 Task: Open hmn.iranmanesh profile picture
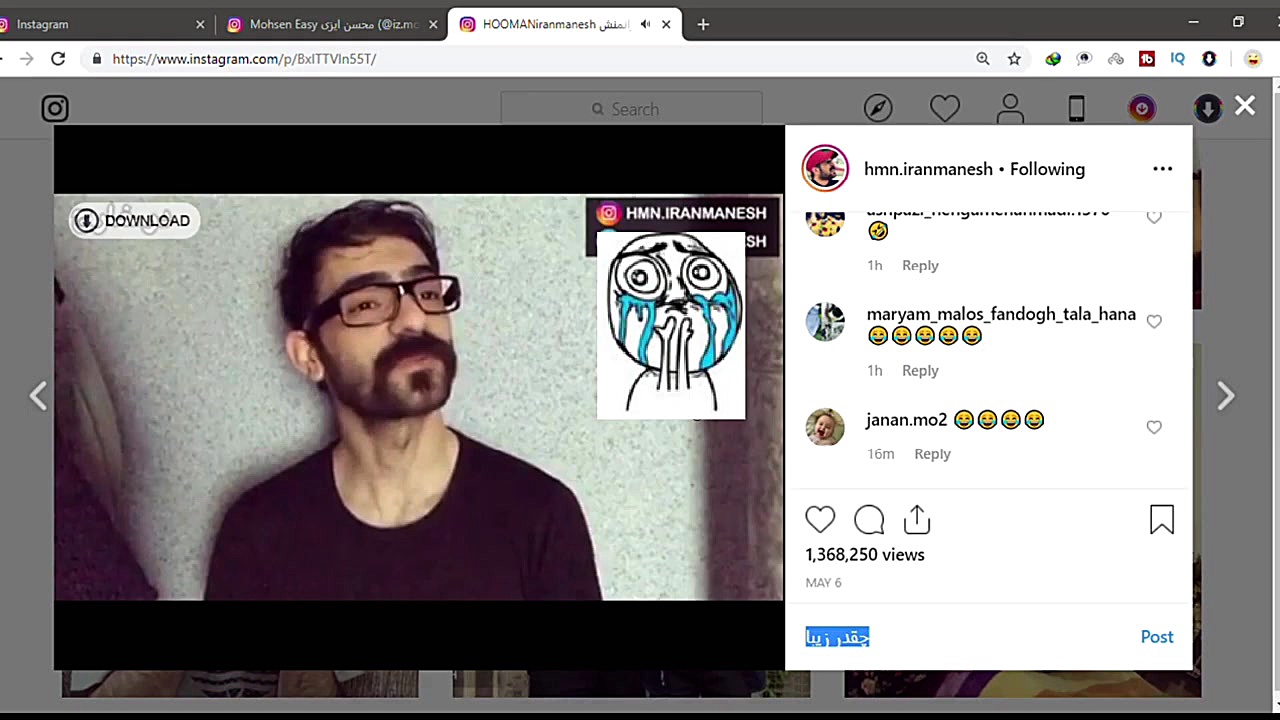click(x=825, y=169)
